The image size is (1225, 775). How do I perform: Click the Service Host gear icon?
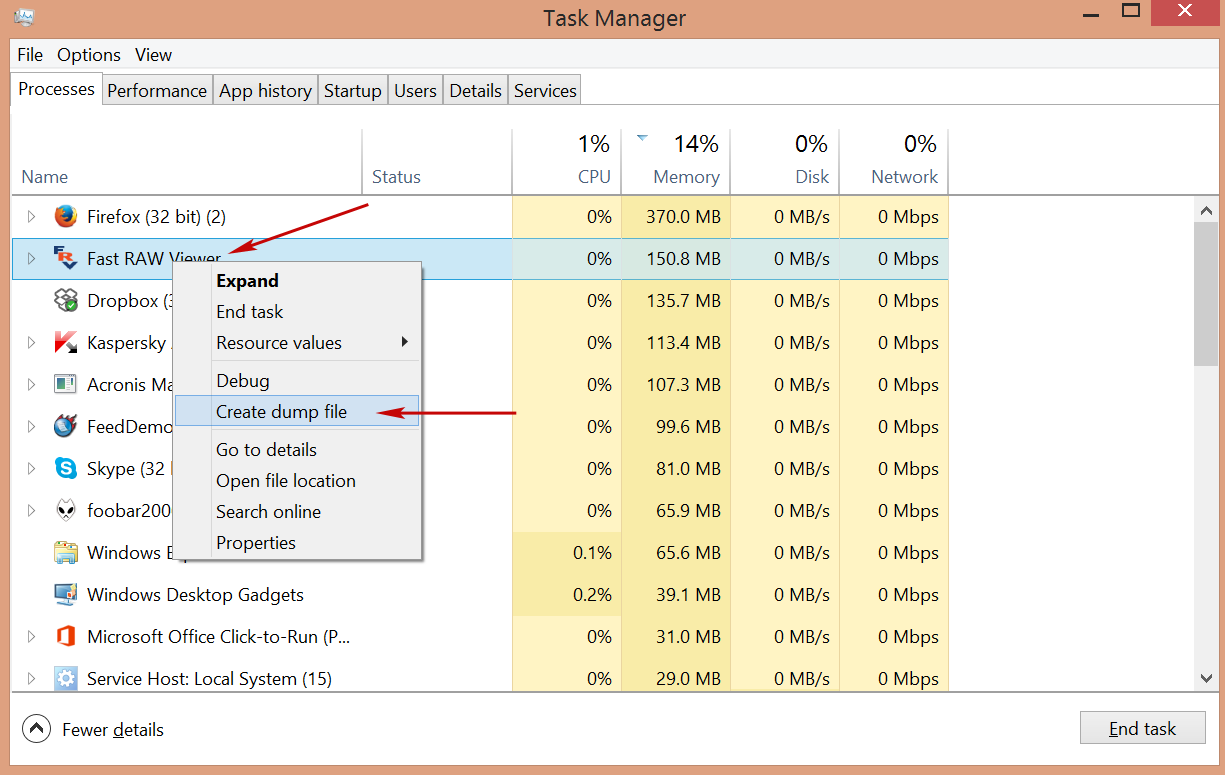pos(66,679)
